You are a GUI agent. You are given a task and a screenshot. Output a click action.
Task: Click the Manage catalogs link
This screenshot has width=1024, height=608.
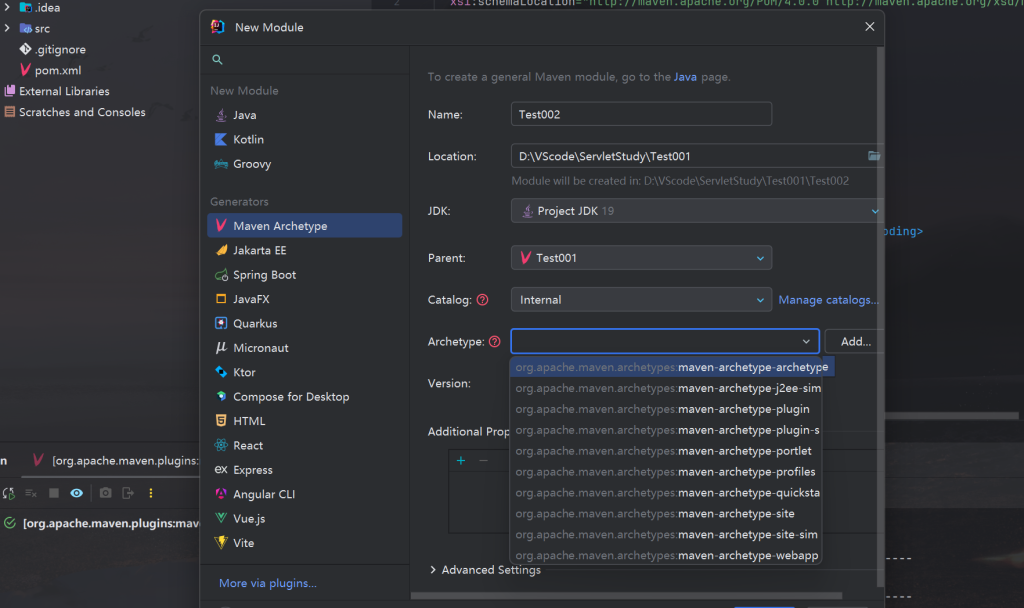pos(827,300)
